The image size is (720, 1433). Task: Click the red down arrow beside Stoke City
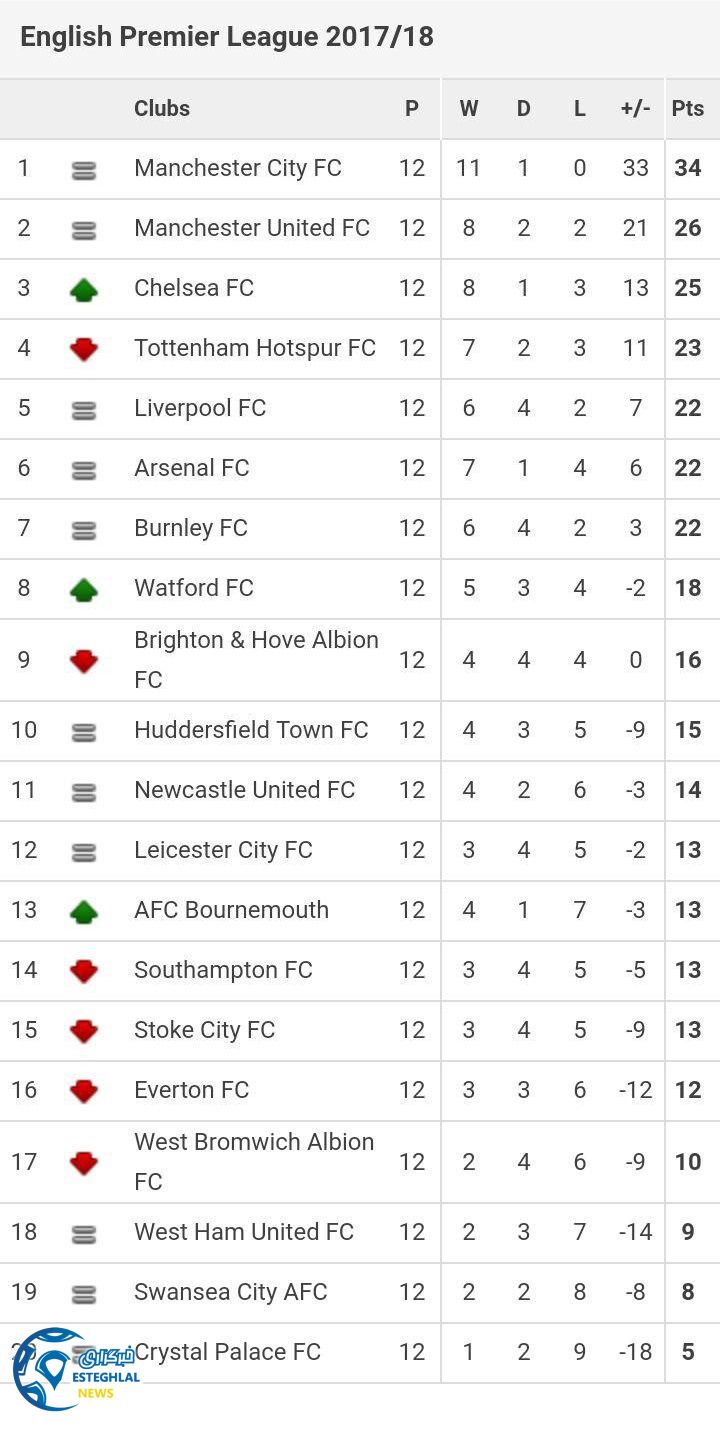click(84, 1031)
